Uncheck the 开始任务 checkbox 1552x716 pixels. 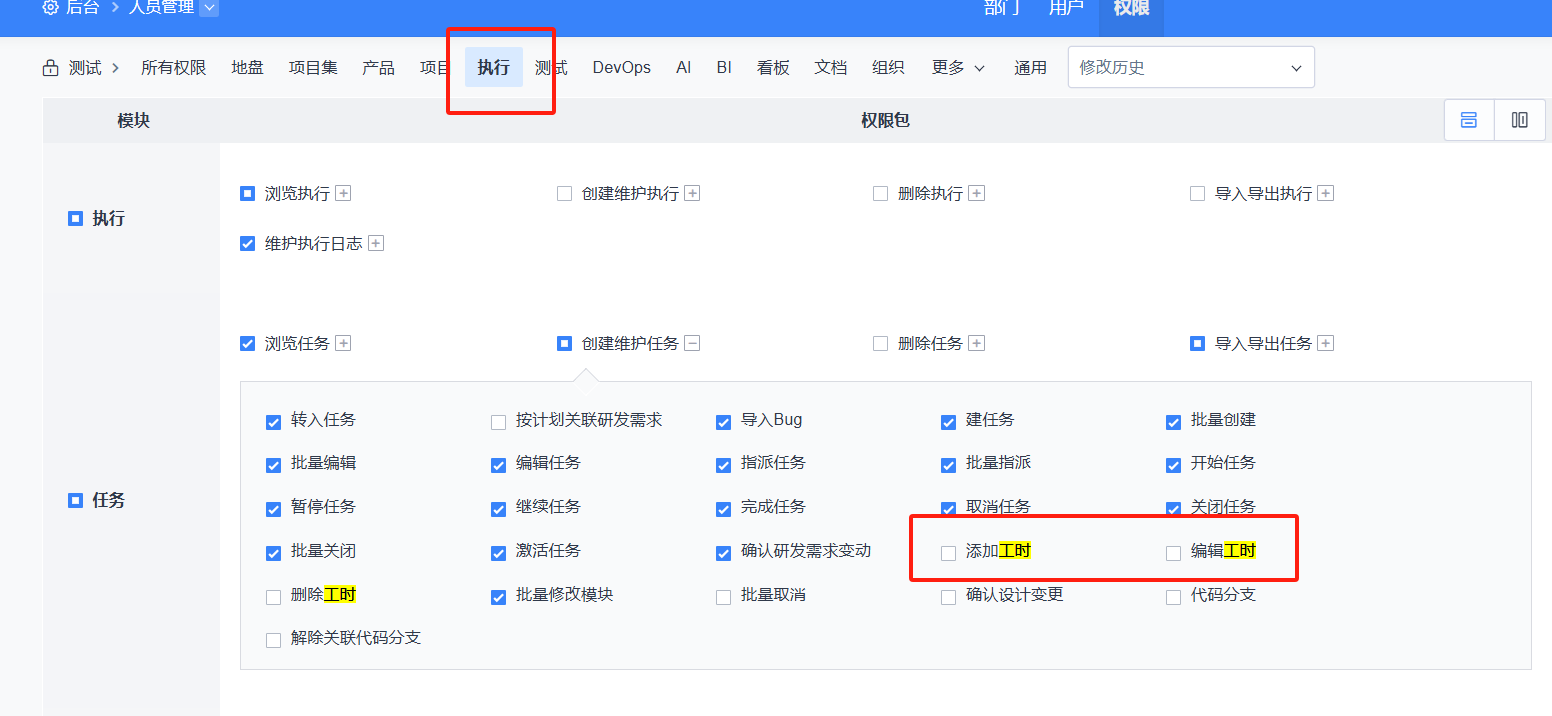(1173, 465)
